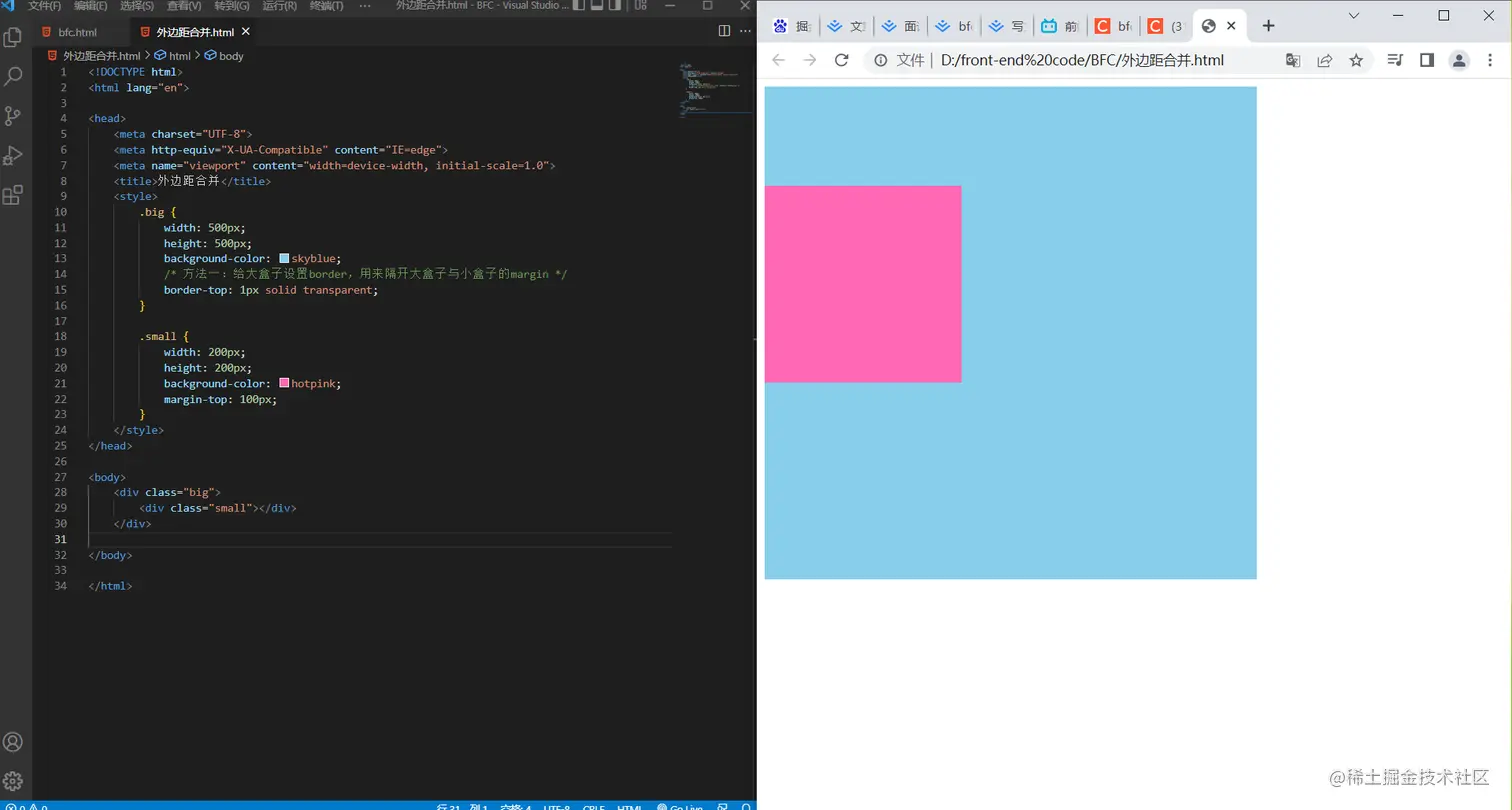Open the Extensions view in VS Code
This screenshot has height=810, width=1512.
click(14, 195)
